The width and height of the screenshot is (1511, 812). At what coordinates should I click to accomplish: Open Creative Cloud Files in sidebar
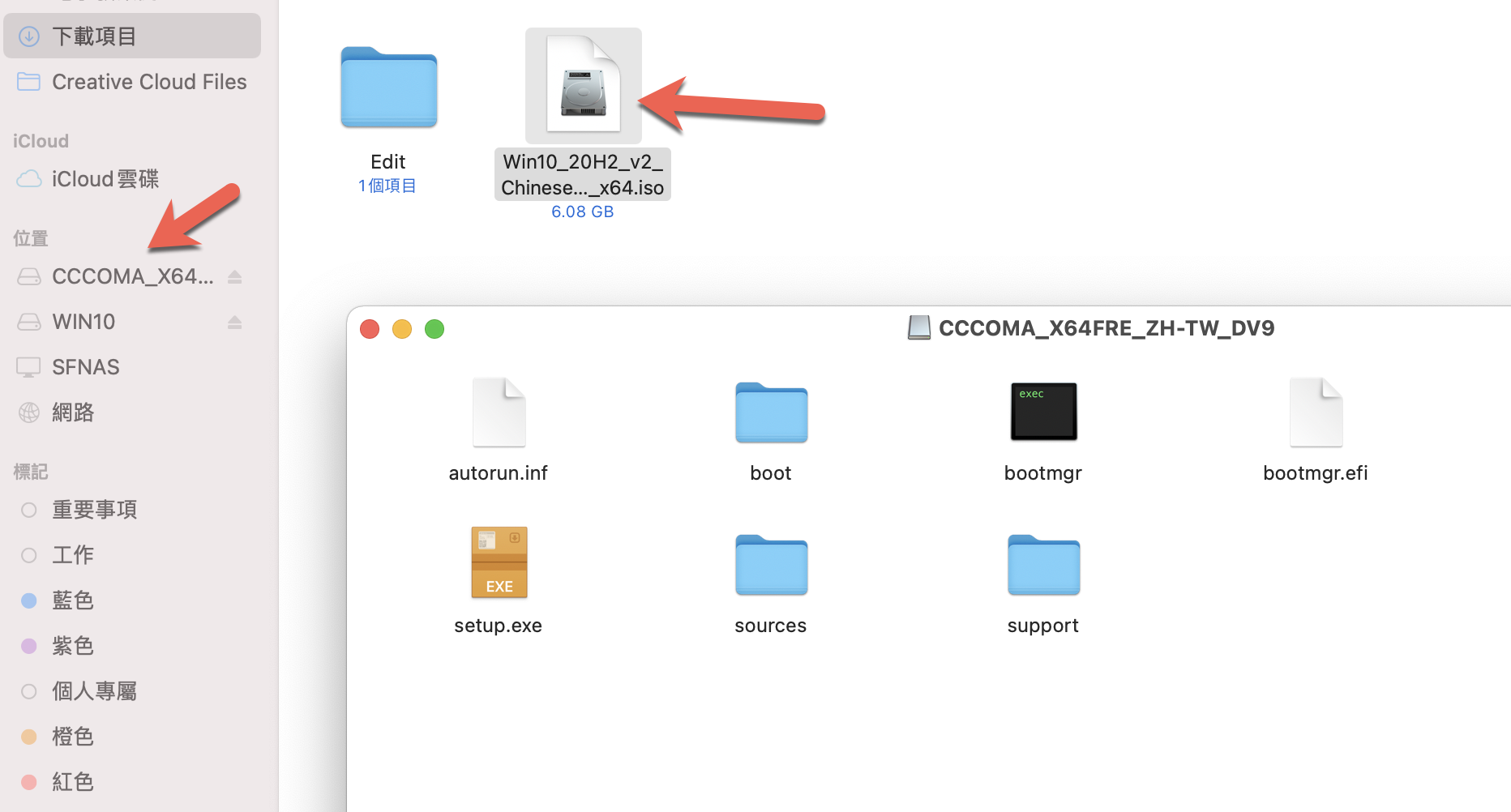tap(132, 82)
